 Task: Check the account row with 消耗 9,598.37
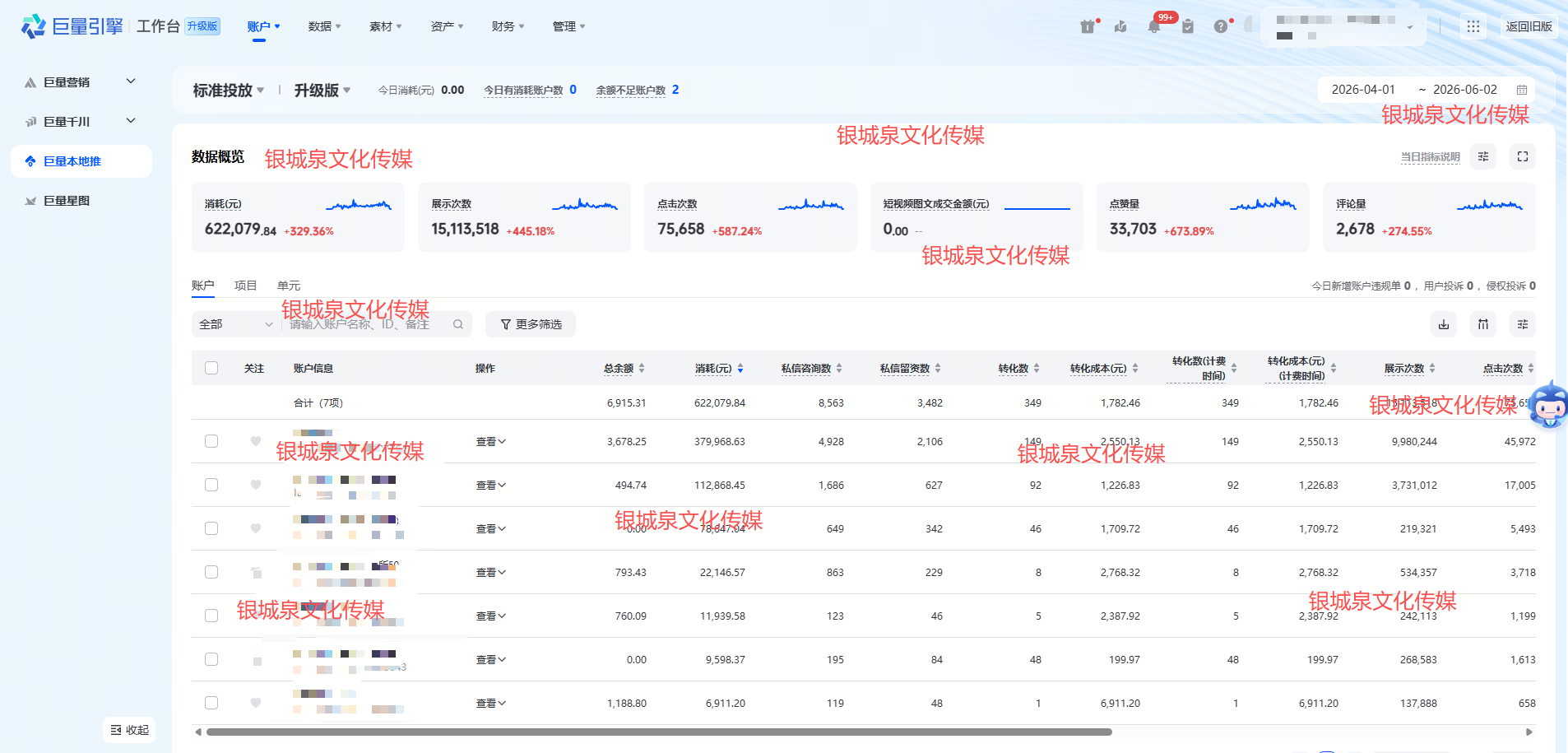[211, 659]
